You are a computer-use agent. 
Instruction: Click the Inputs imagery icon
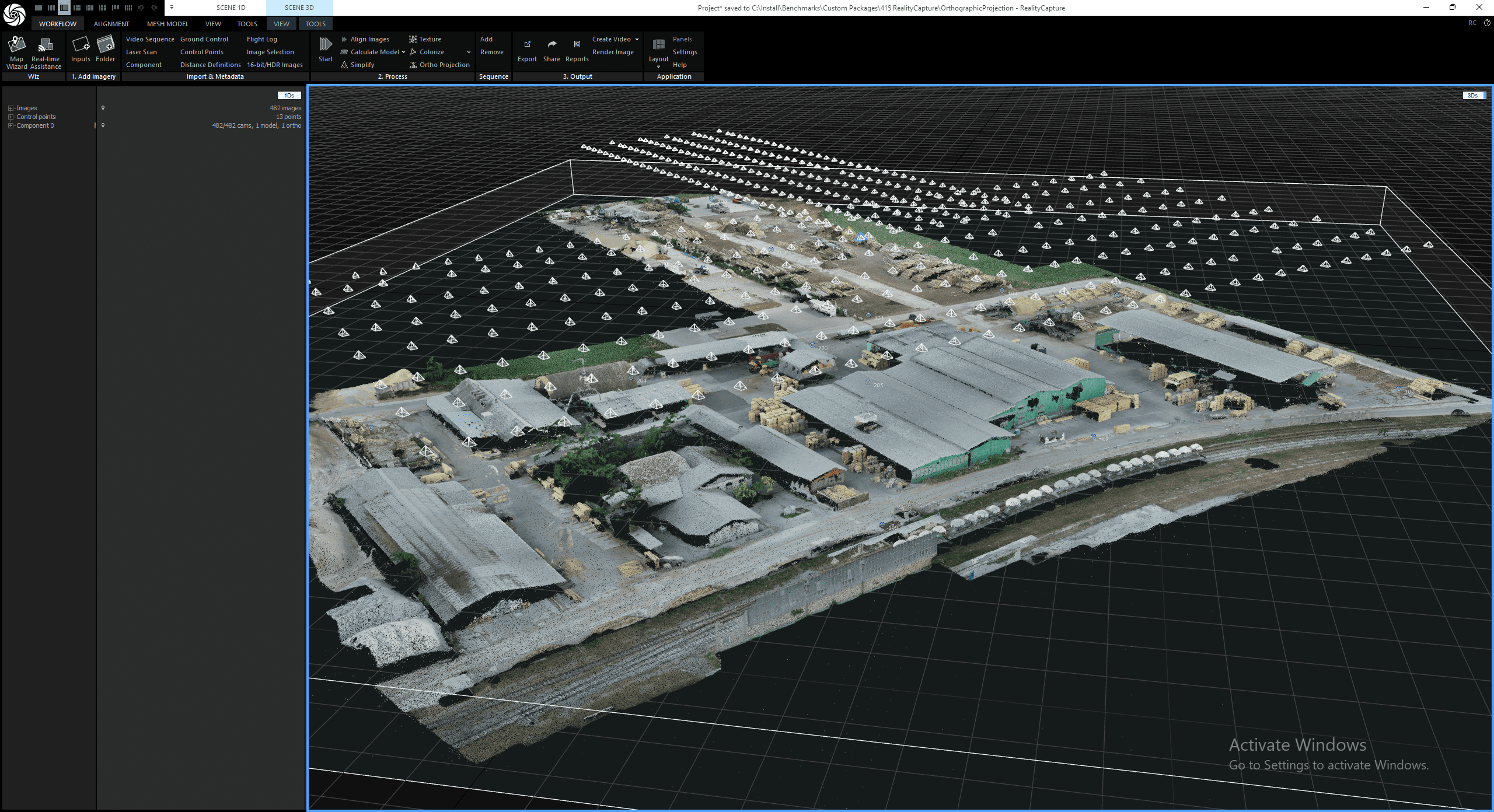[81, 50]
